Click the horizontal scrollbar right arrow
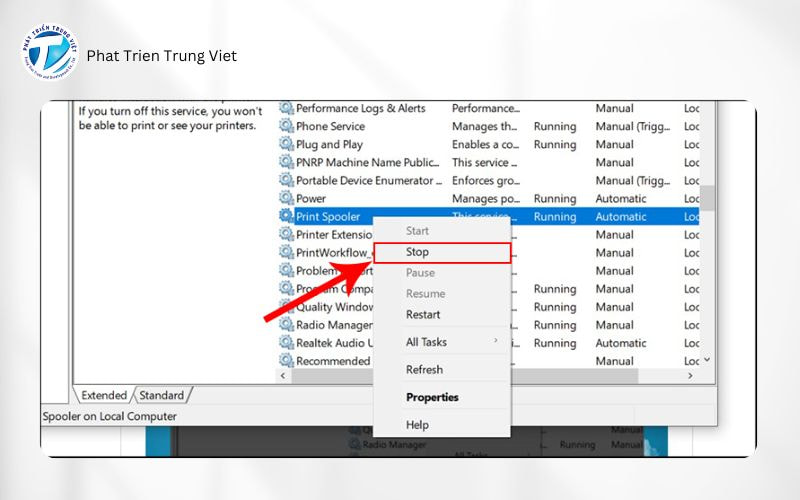800x500 pixels. (690, 376)
